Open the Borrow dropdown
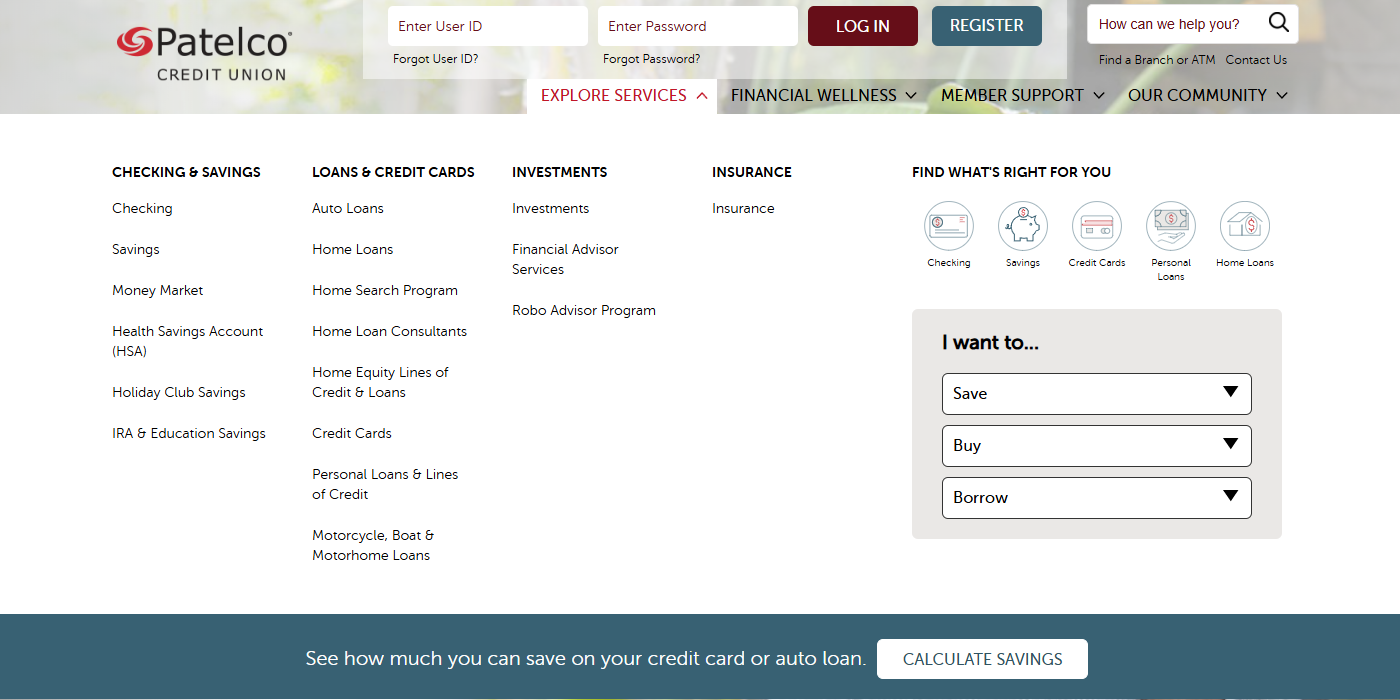The width and height of the screenshot is (1400, 700). (1096, 498)
